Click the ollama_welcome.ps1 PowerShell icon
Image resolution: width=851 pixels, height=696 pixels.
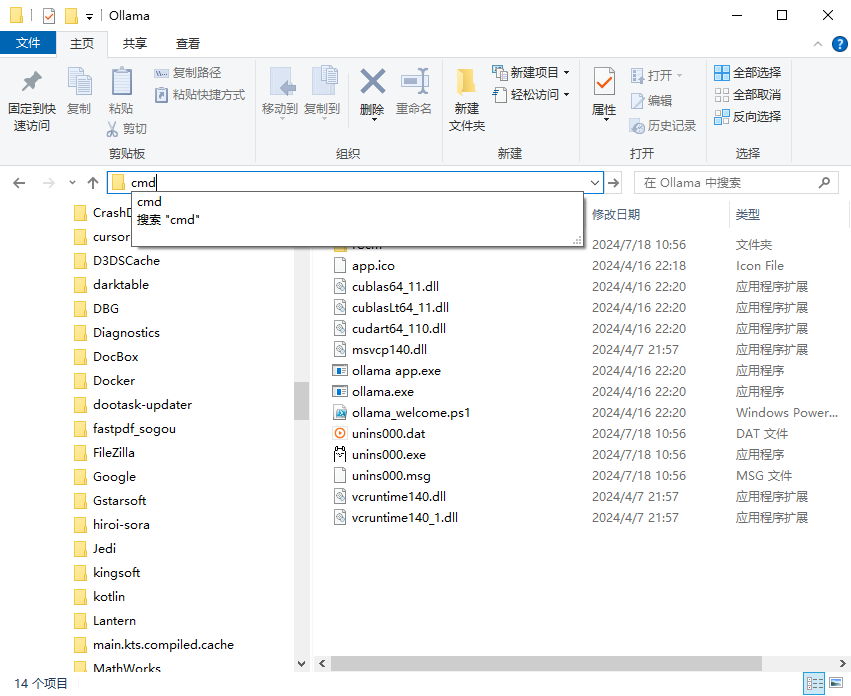click(x=340, y=413)
